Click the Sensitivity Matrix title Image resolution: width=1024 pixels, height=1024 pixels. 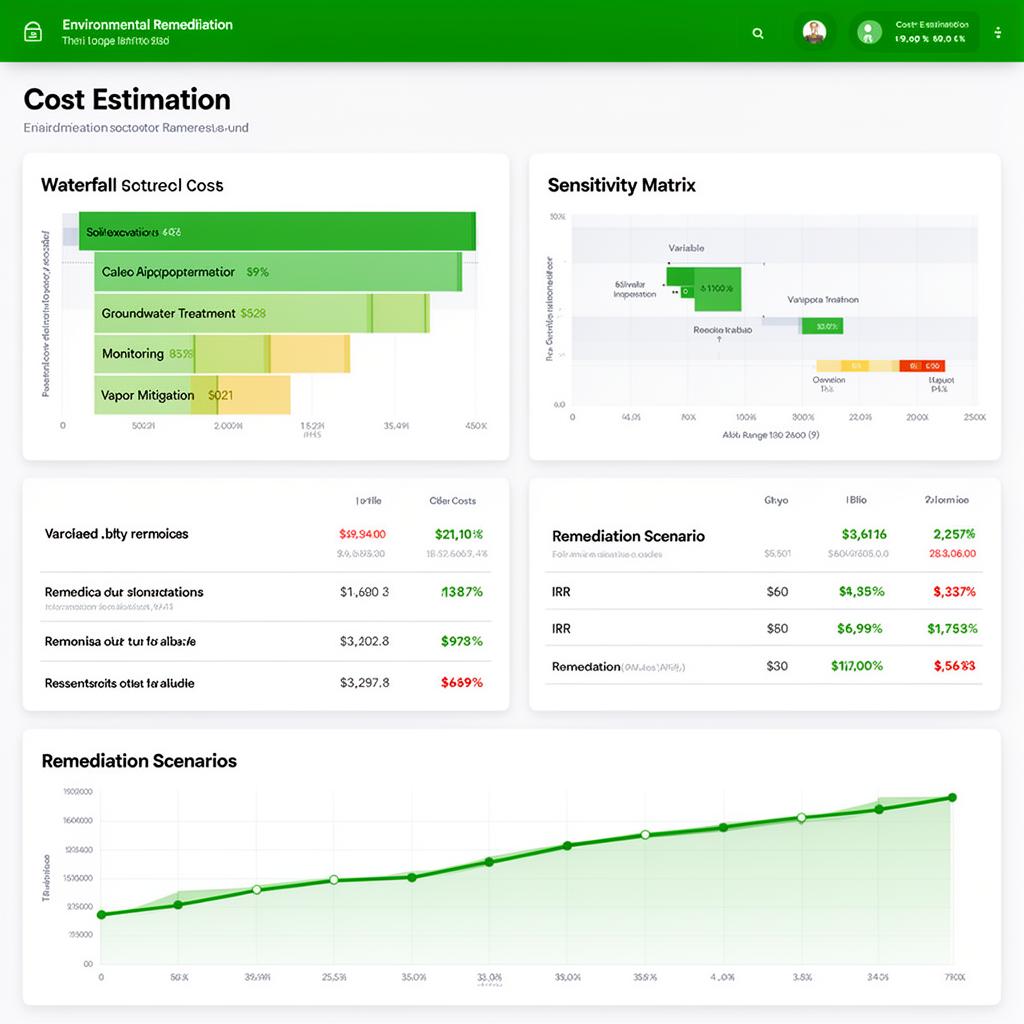coord(621,185)
